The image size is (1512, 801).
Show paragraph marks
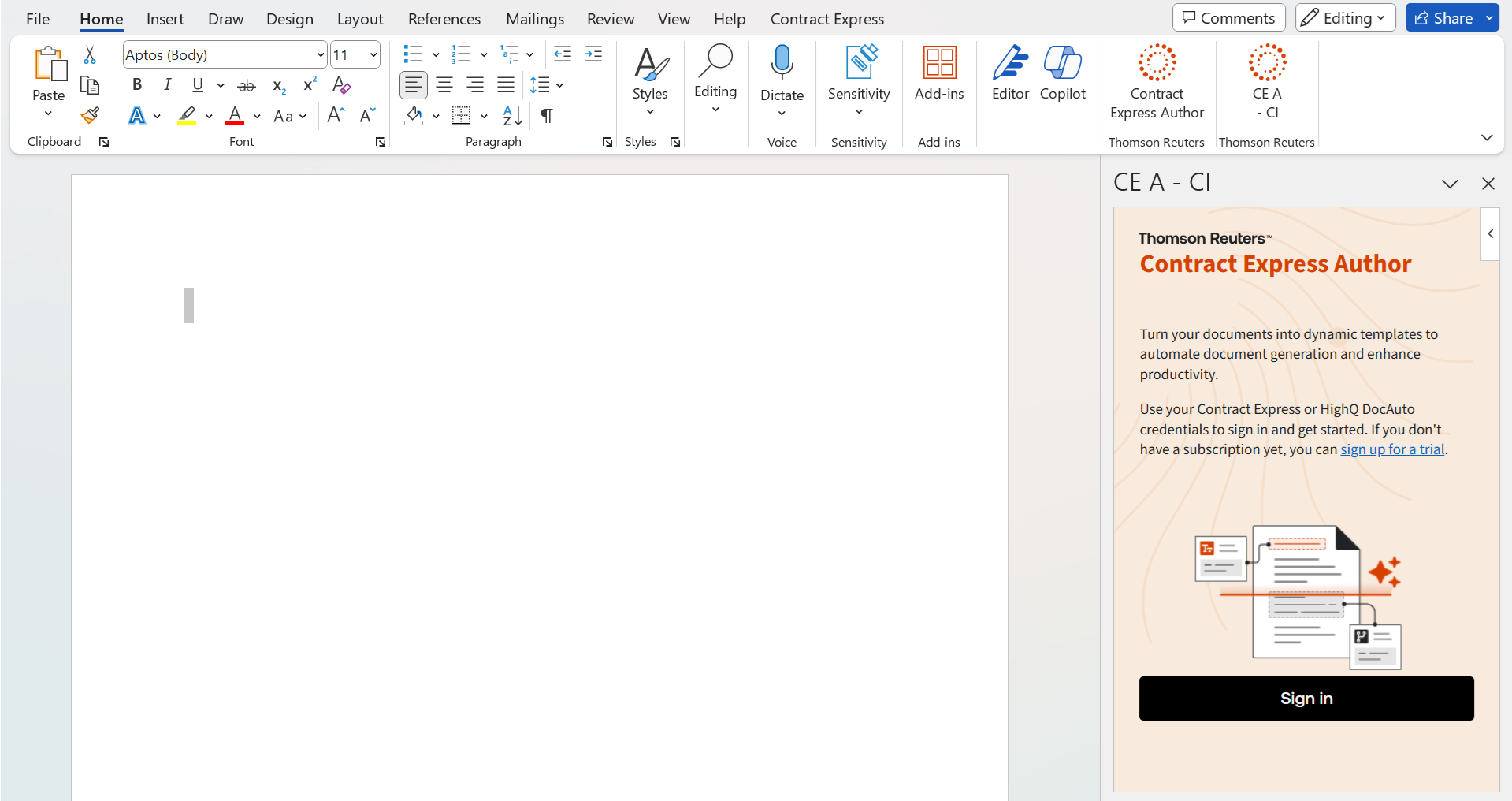point(546,116)
